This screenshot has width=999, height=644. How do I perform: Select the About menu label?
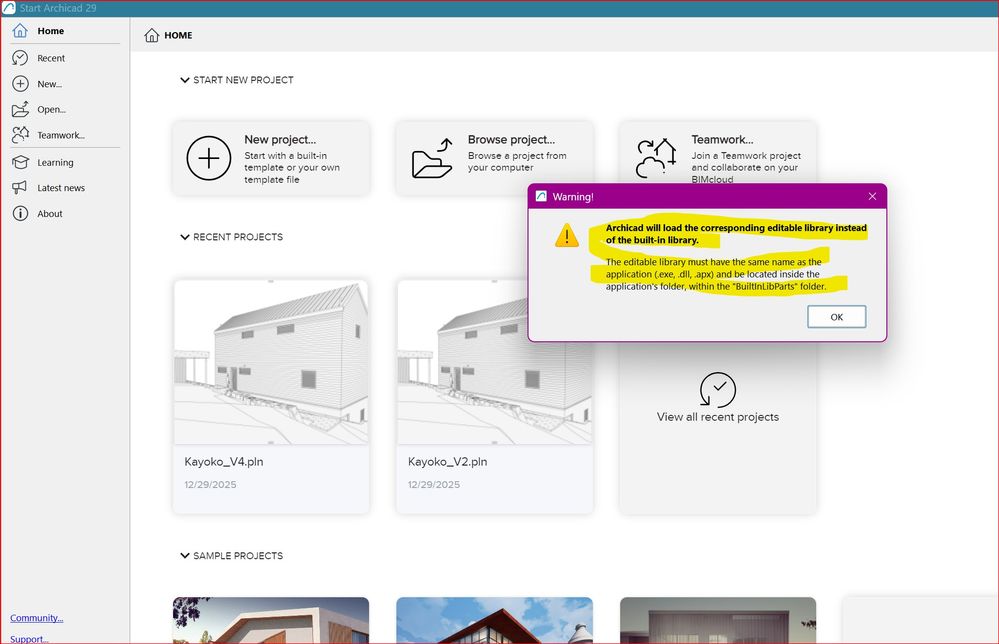pos(50,213)
